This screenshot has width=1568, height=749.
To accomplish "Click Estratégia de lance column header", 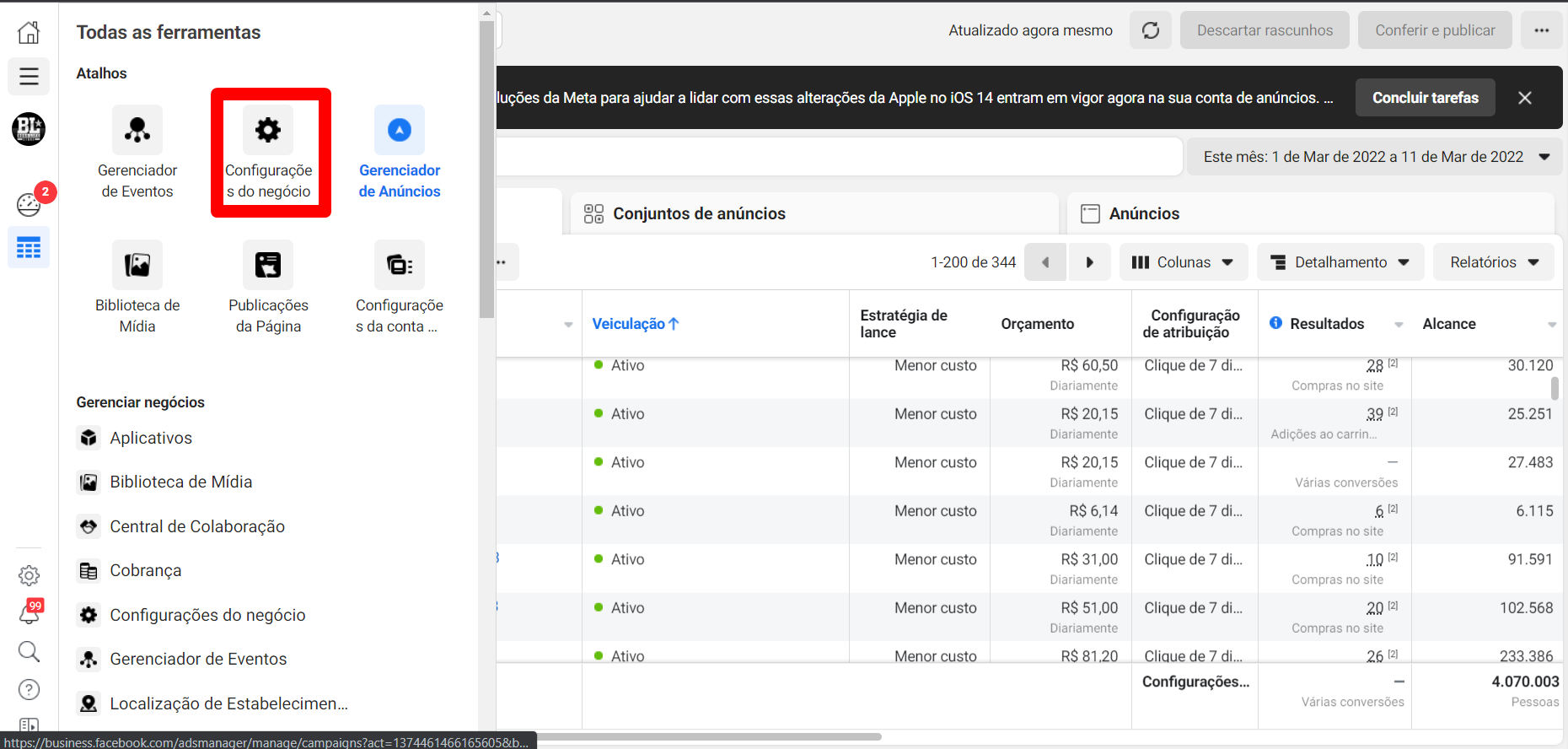I will point(904,324).
